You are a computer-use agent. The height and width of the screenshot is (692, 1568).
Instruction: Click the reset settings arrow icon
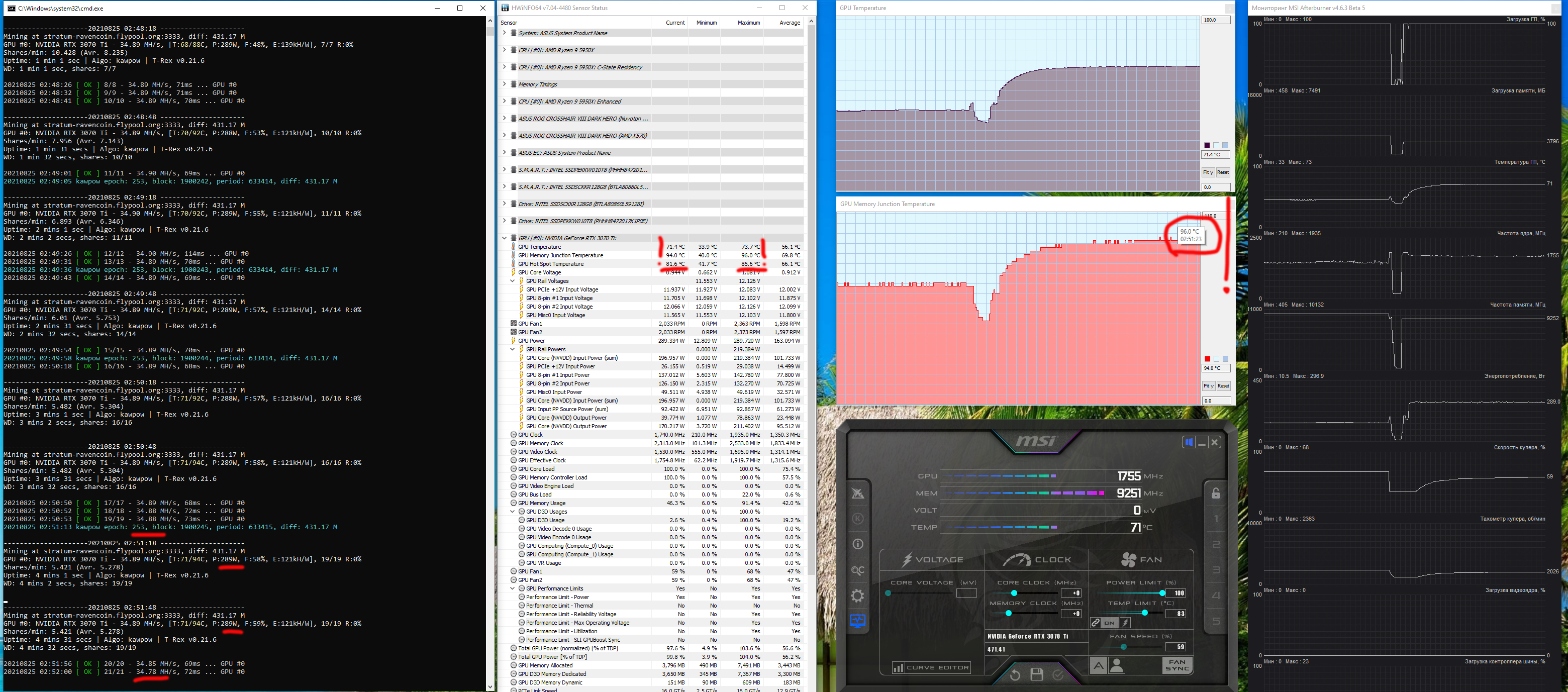tap(1015, 674)
